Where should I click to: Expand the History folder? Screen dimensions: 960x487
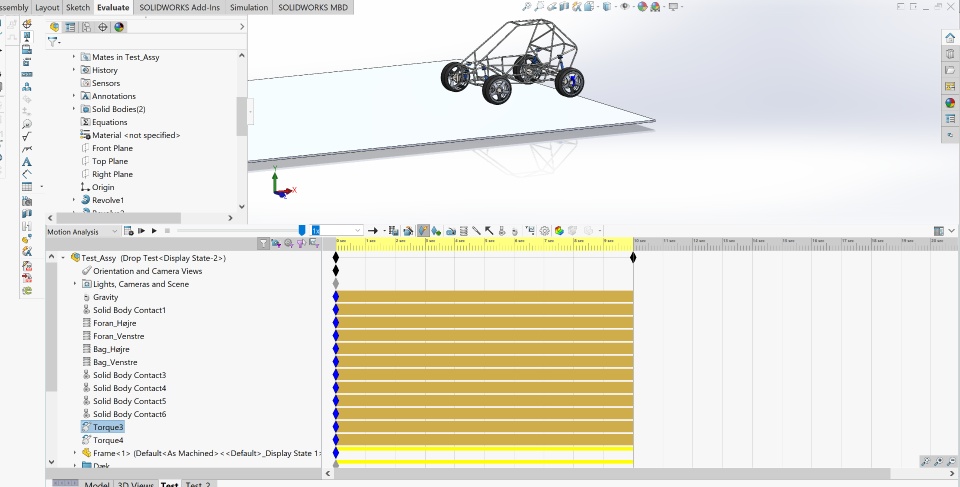tap(74, 70)
